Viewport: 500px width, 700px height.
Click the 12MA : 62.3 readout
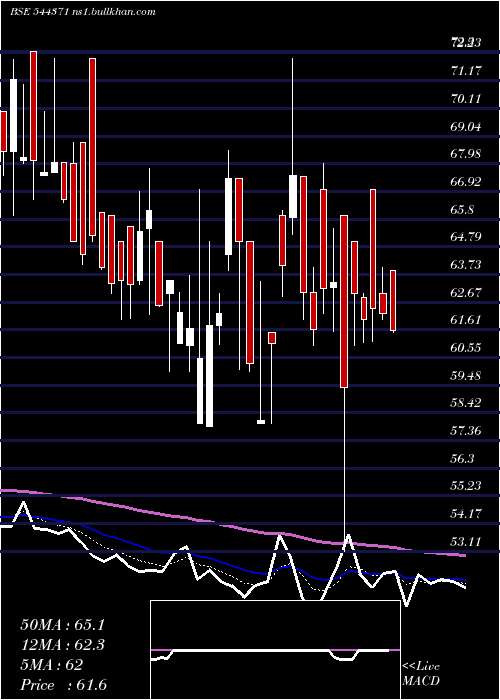coord(64,645)
